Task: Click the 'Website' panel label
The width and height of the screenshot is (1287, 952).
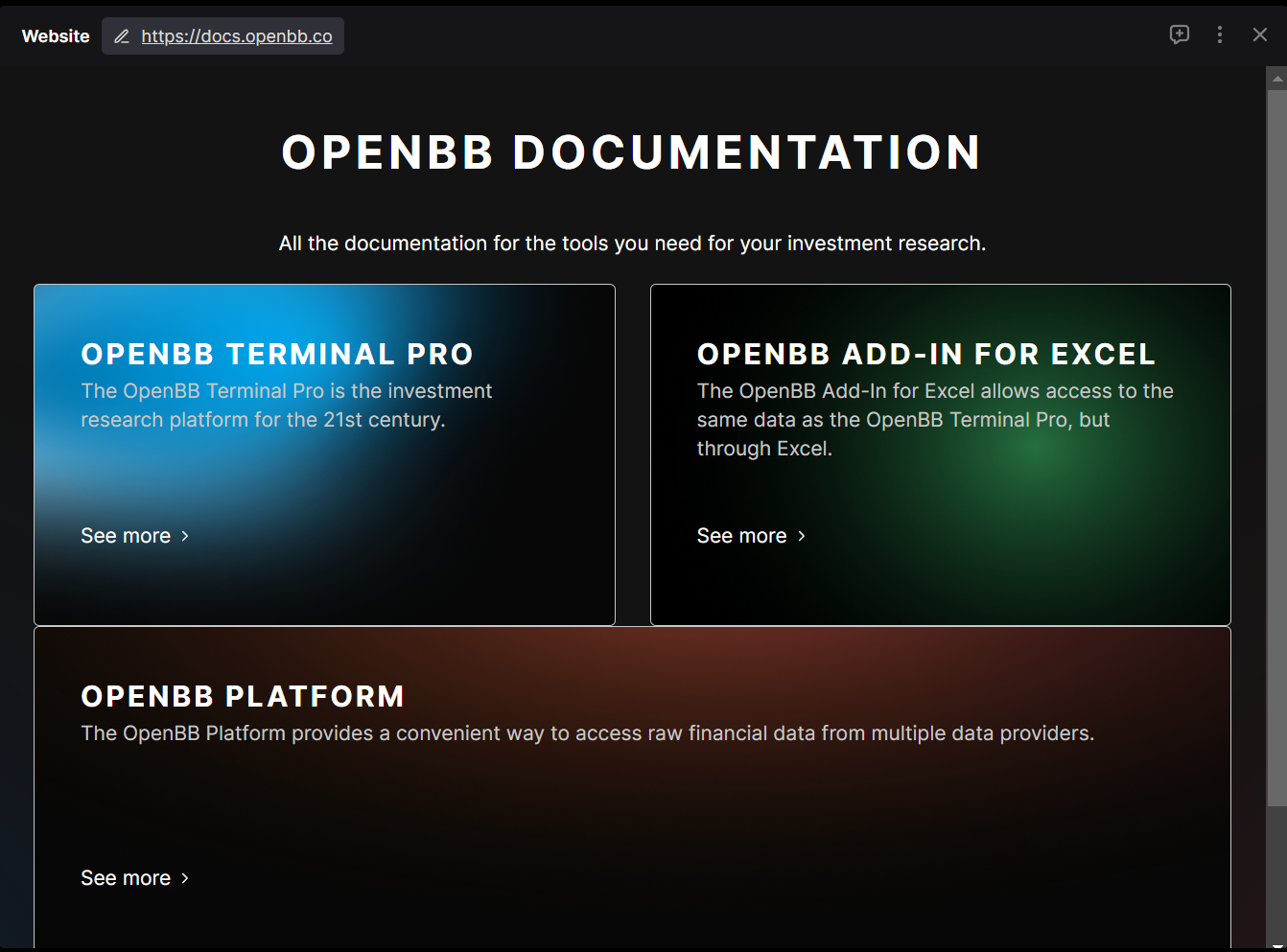Action: (x=56, y=36)
